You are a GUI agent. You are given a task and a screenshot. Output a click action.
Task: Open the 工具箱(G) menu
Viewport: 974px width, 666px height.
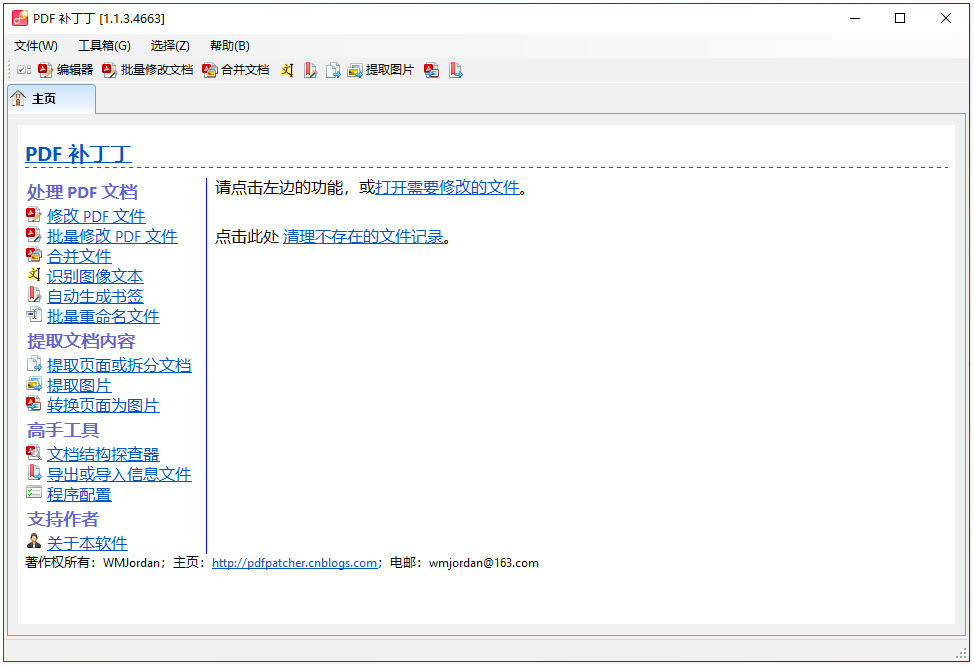[105, 45]
